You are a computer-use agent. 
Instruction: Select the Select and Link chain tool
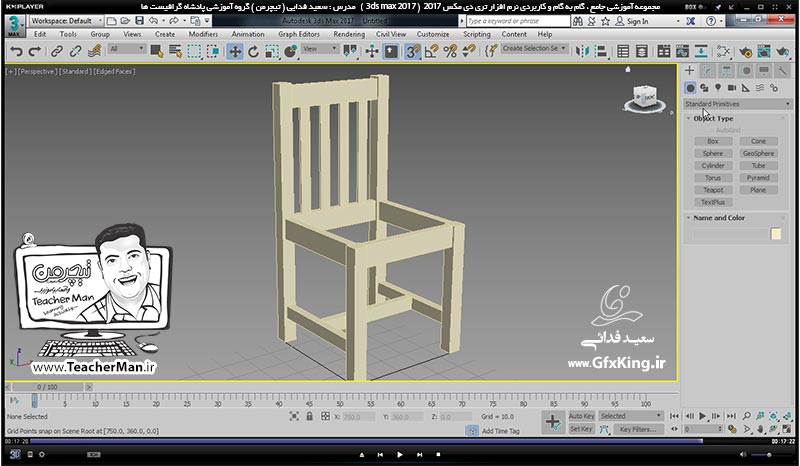(56, 51)
